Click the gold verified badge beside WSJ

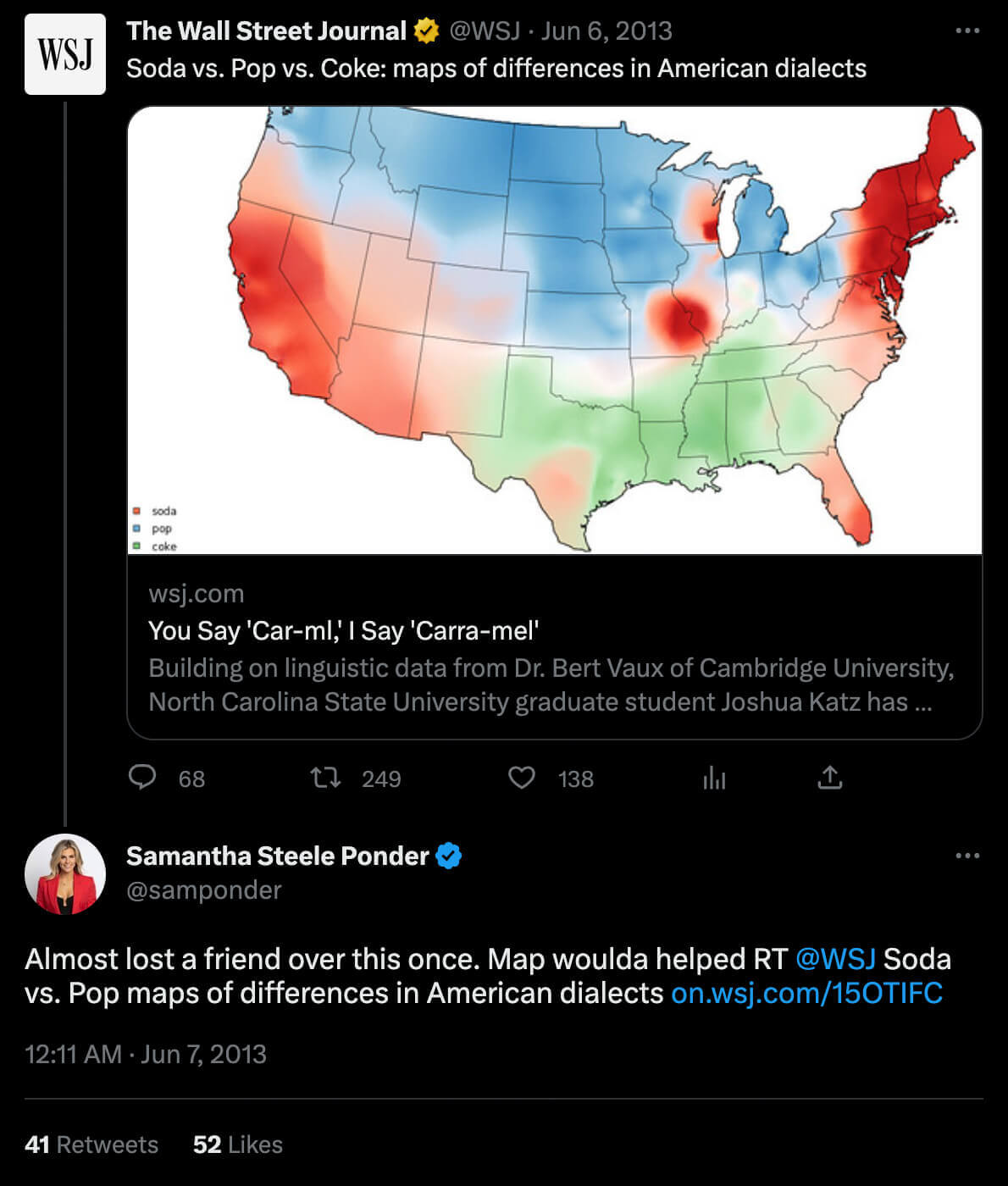(x=426, y=31)
